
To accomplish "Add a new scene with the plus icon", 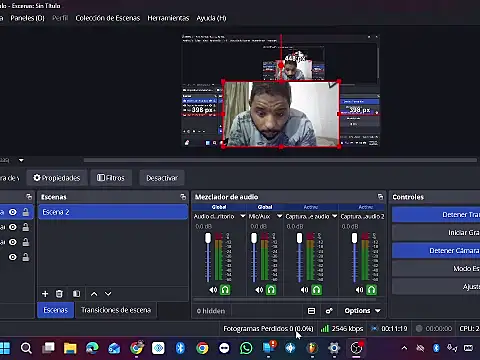I will [45, 294].
